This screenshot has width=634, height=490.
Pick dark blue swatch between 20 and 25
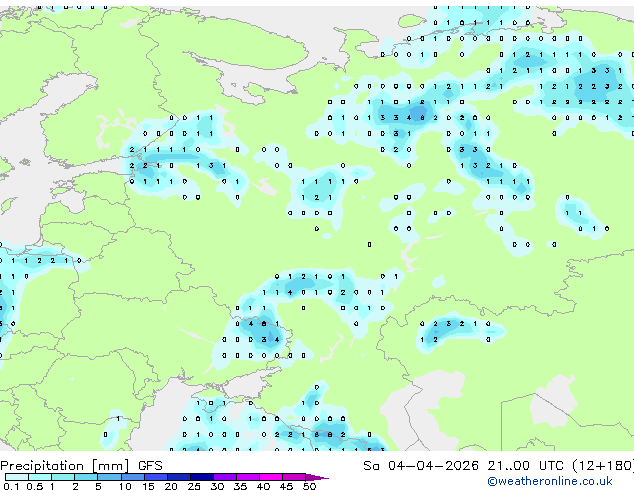click(x=179, y=477)
